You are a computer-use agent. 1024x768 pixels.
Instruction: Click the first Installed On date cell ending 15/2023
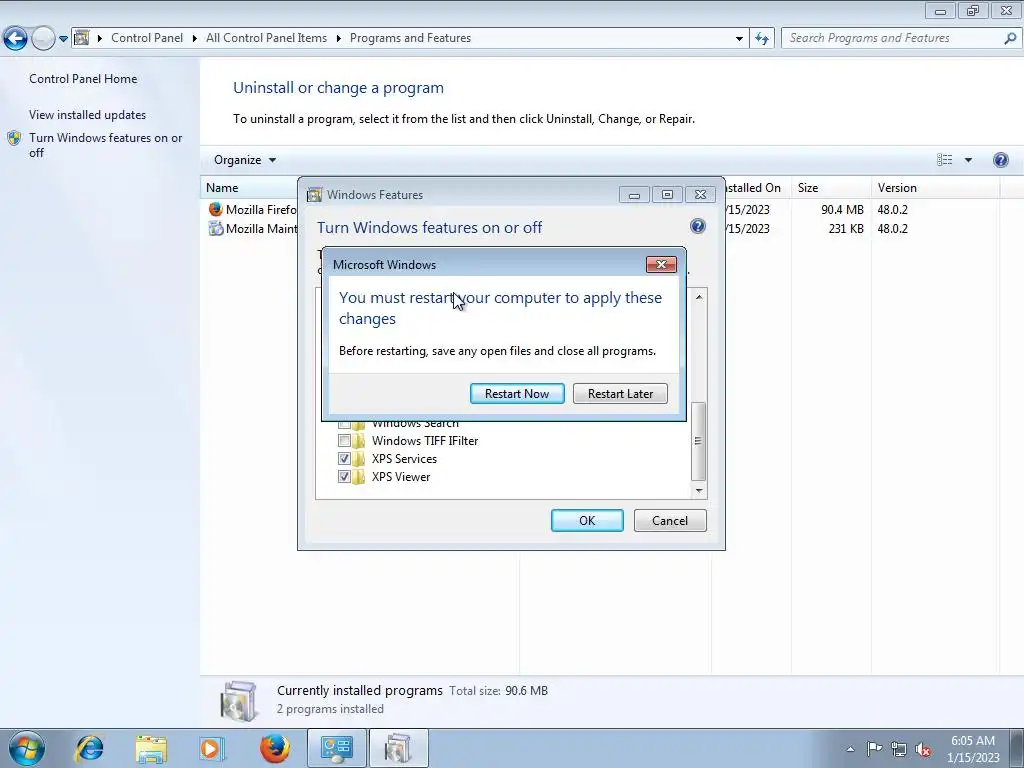(x=748, y=210)
